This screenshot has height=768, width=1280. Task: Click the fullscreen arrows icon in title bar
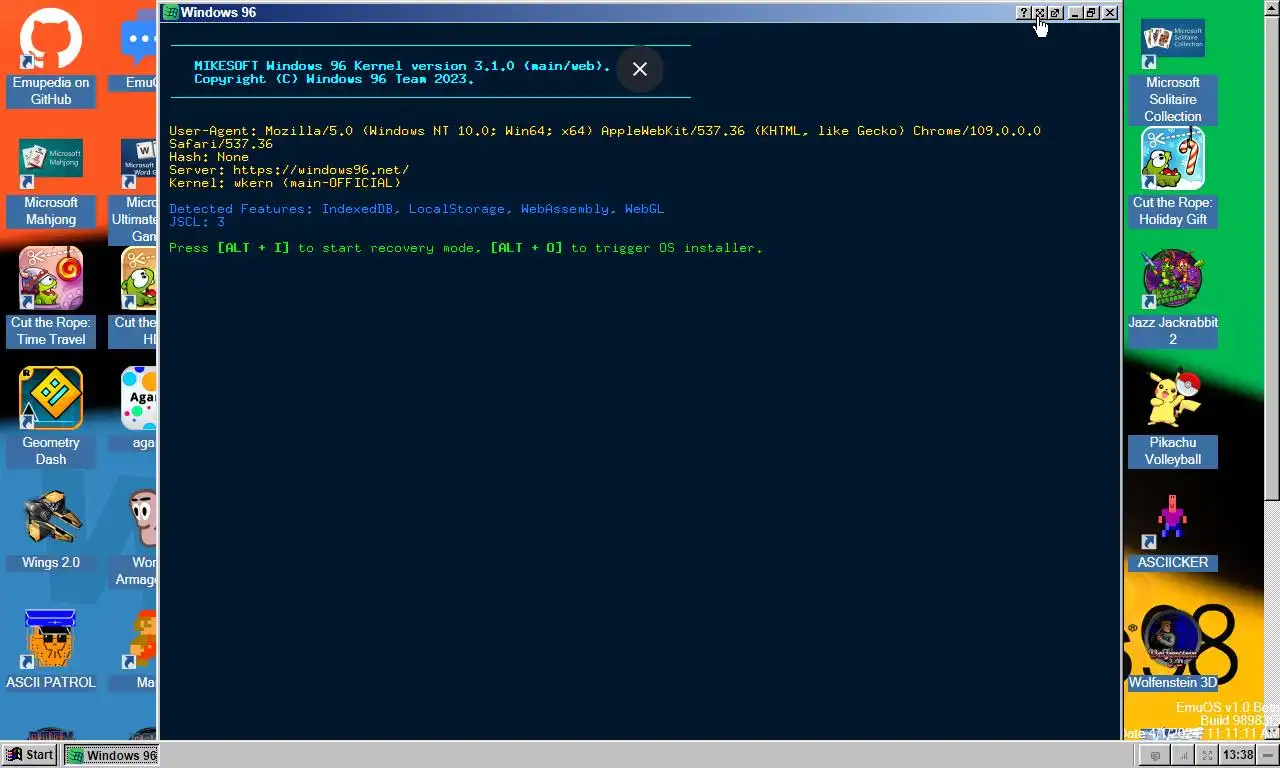click(x=1039, y=13)
